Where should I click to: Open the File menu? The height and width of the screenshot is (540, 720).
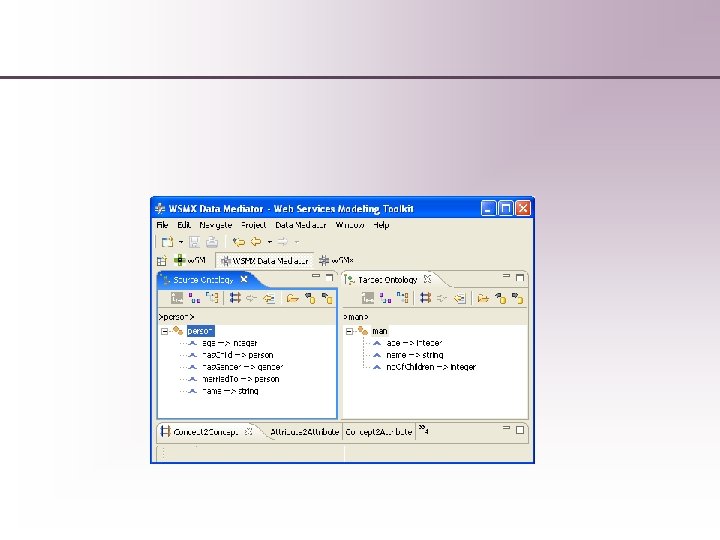[162, 225]
